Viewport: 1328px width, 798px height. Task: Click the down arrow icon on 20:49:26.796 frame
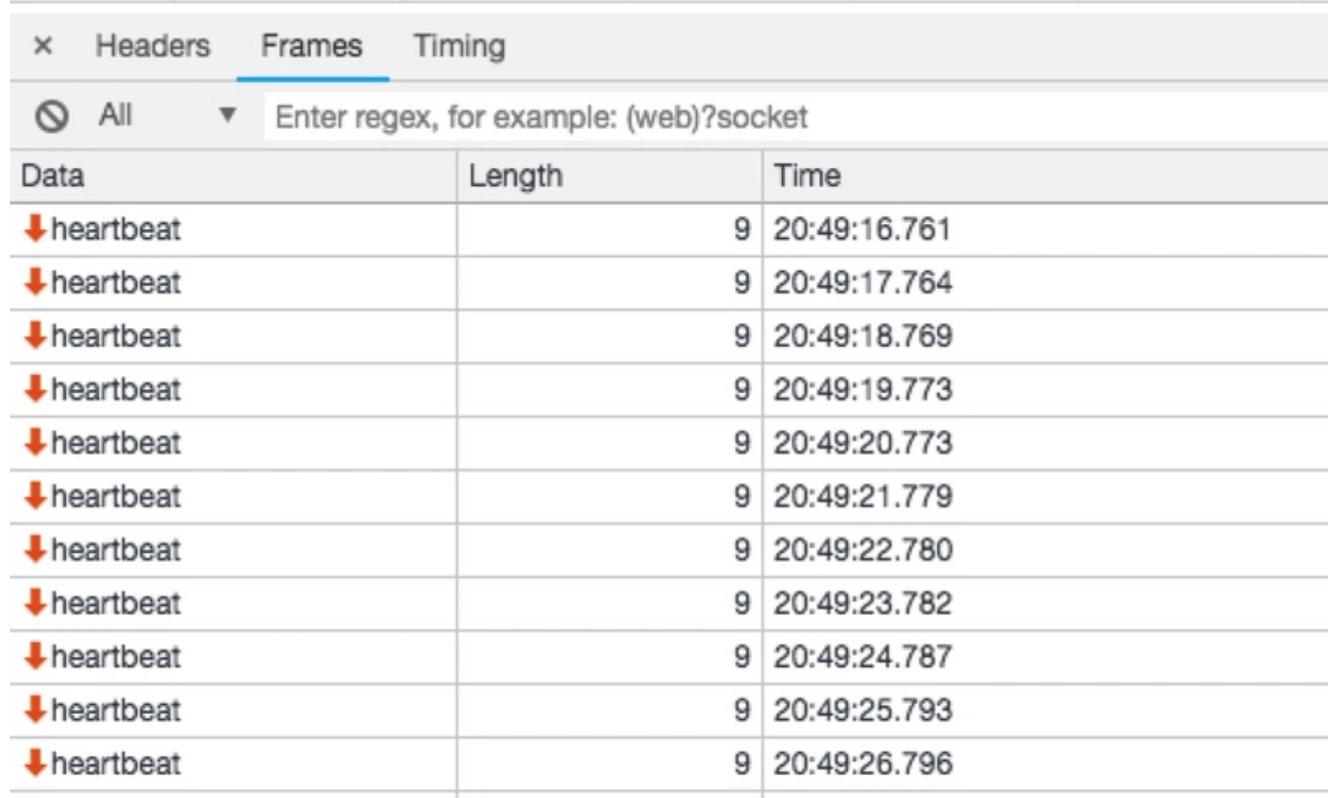tap(35, 764)
